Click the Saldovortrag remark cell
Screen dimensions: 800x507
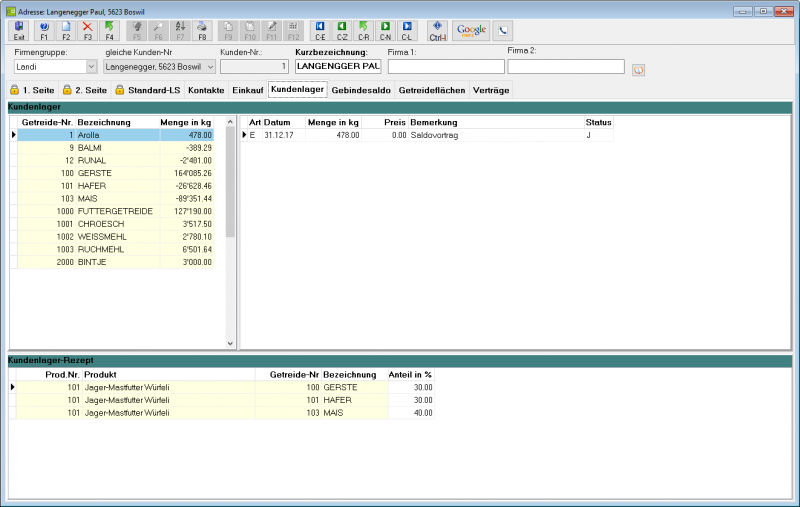tap(496, 135)
